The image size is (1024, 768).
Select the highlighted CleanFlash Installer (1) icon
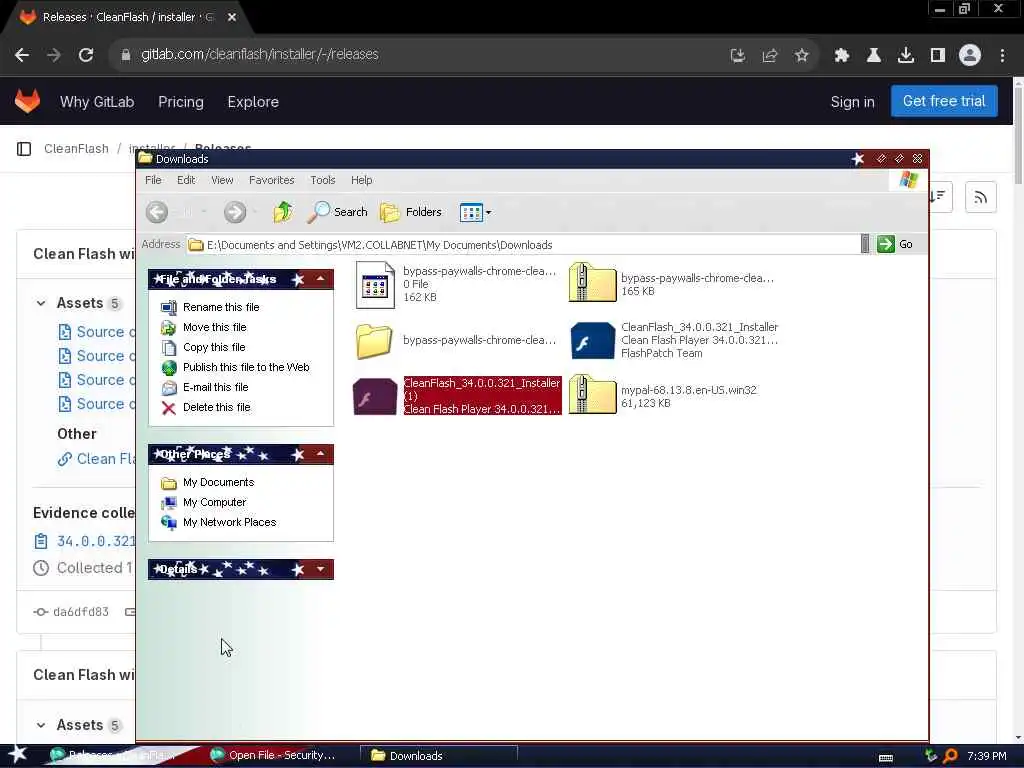[375, 396]
